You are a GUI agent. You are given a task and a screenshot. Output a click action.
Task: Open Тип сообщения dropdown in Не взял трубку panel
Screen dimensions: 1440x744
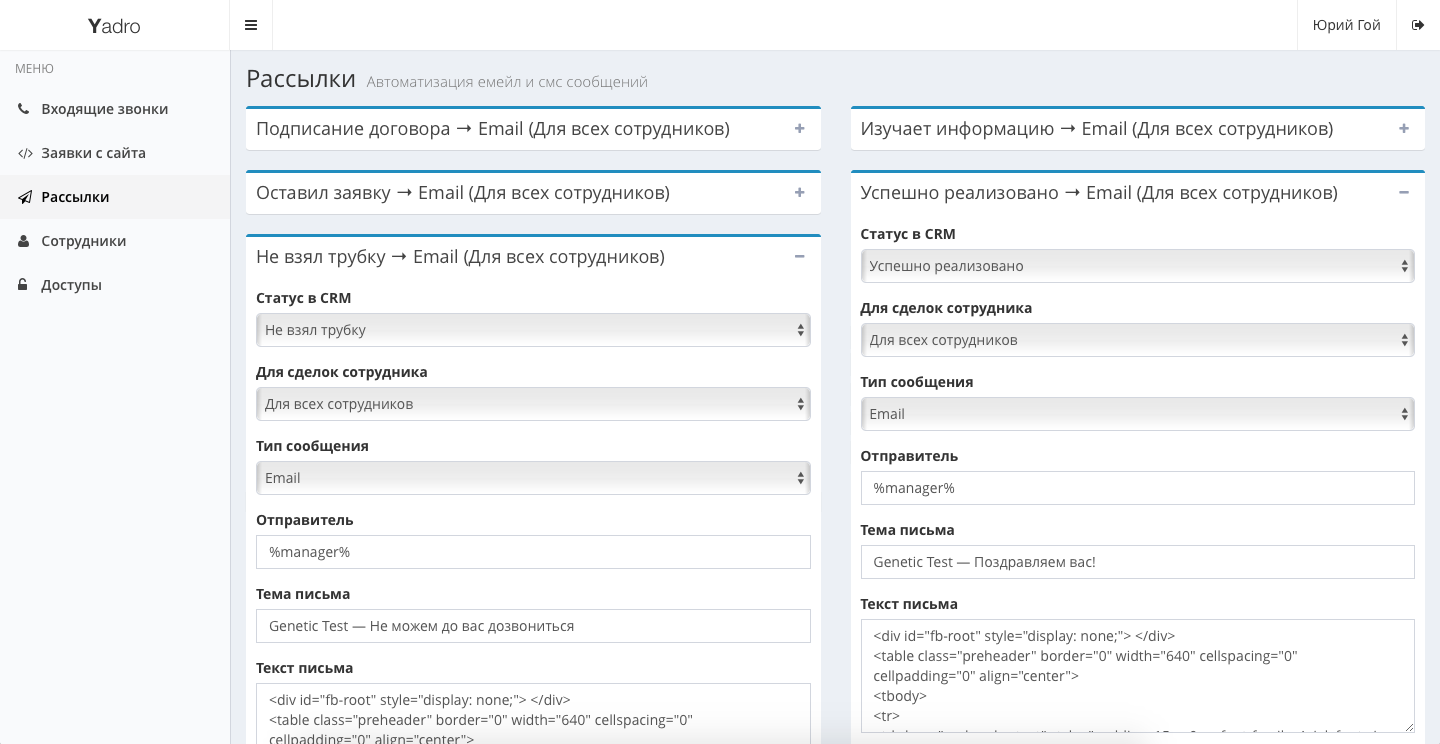click(533, 478)
